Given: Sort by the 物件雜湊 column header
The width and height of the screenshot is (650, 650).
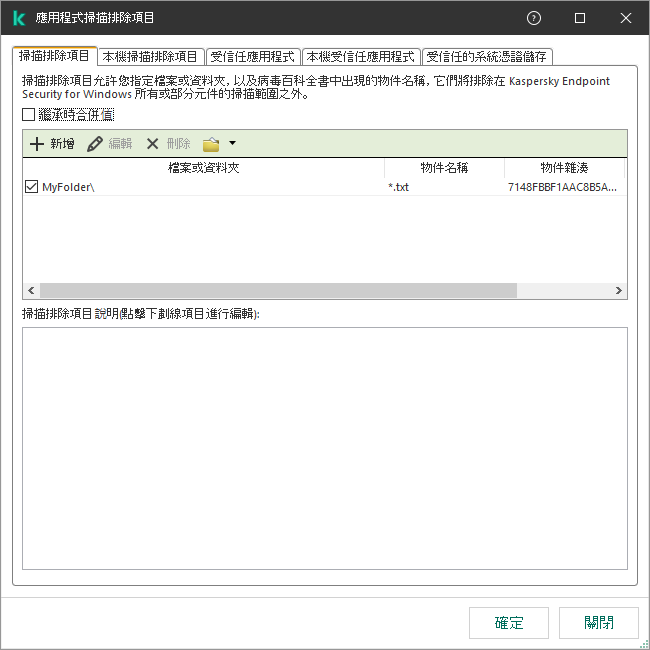Looking at the screenshot, I should (x=564, y=168).
